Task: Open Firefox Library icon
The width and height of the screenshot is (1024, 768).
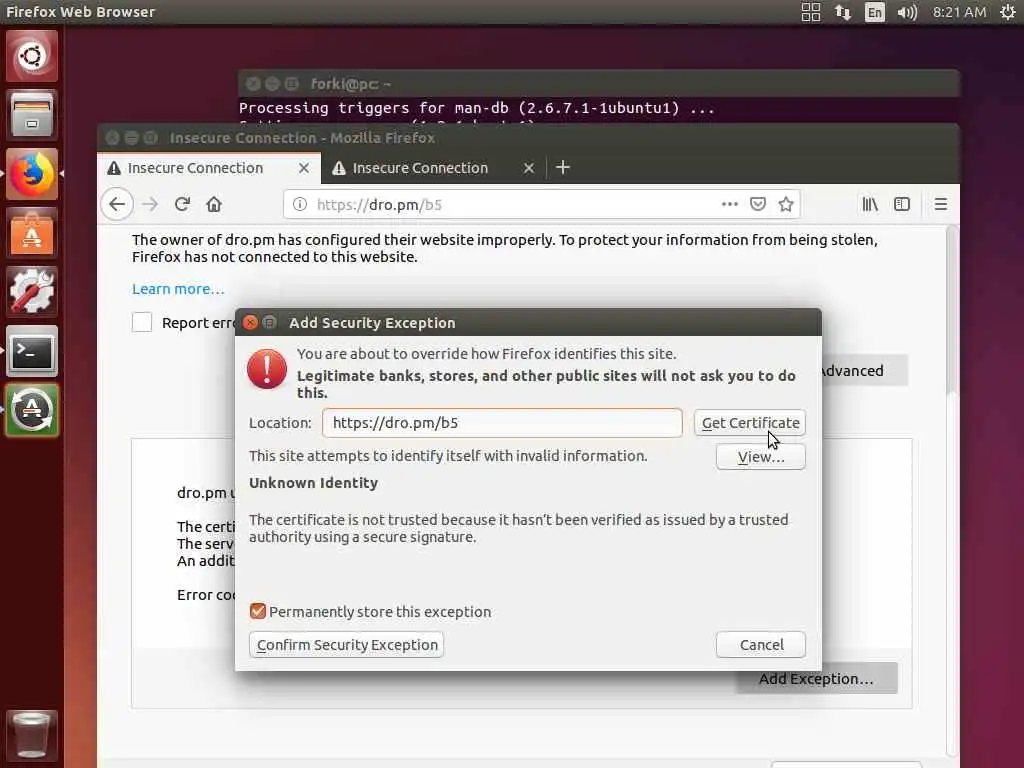Action: [x=870, y=204]
